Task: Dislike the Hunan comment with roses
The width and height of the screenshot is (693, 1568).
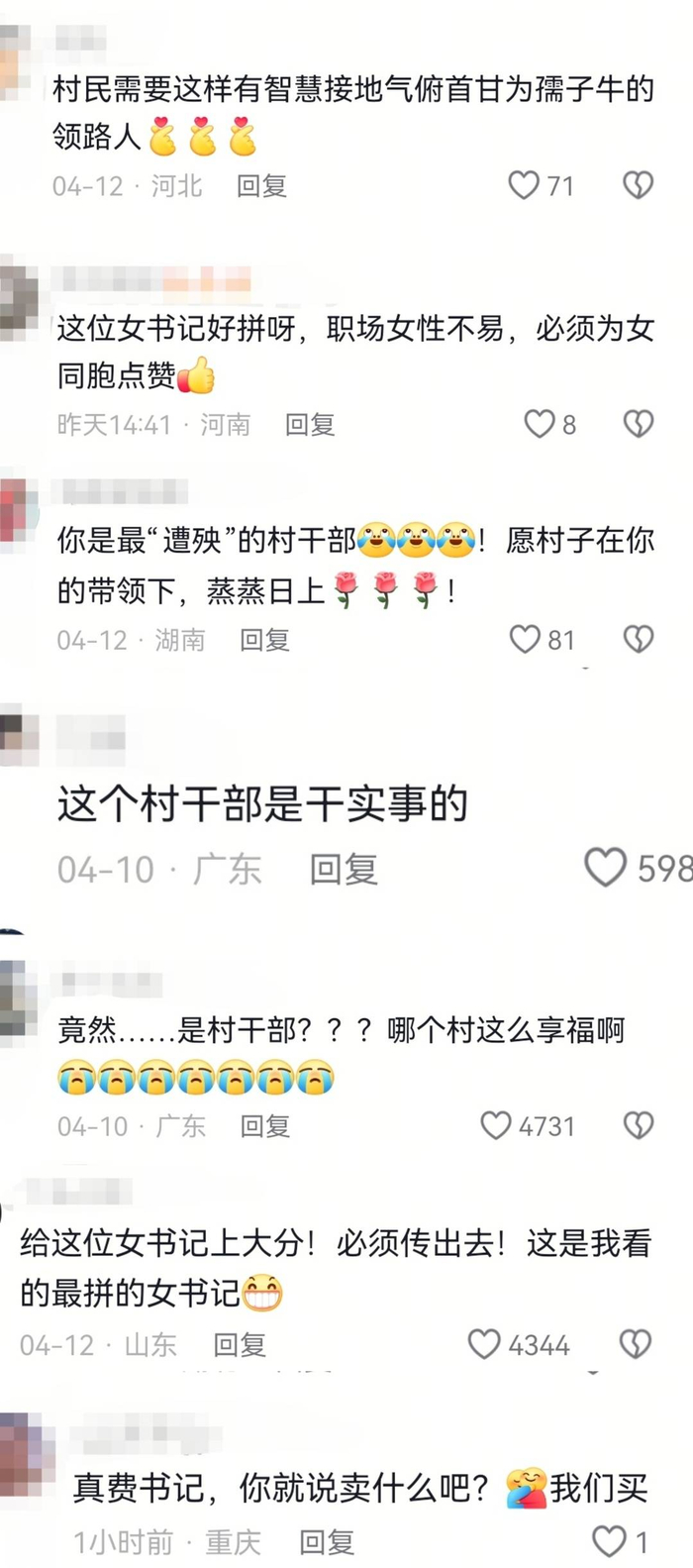Action: 638,639
